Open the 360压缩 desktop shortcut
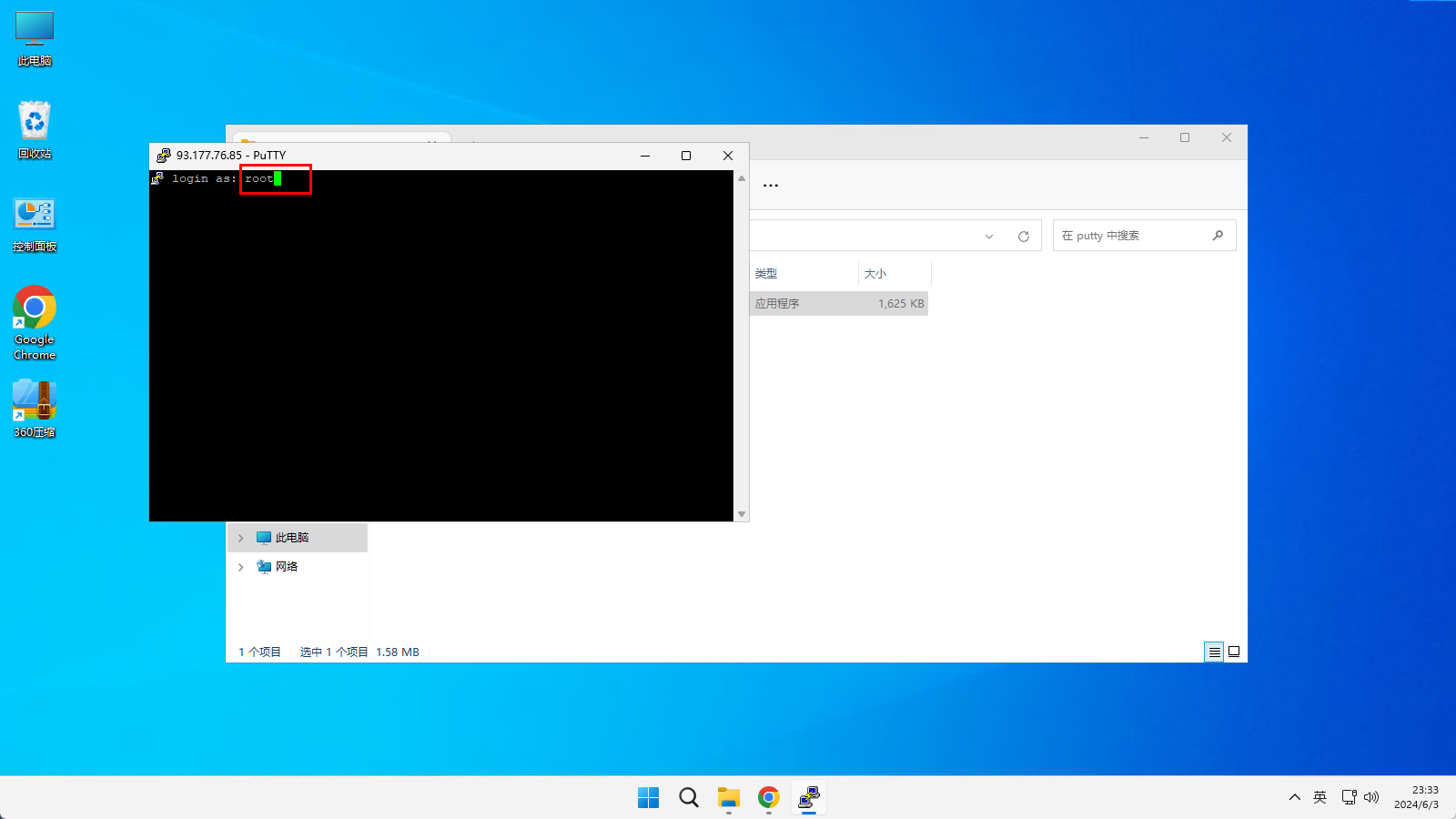The width and height of the screenshot is (1456, 819). pyautogui.click(x=35, y=409)
